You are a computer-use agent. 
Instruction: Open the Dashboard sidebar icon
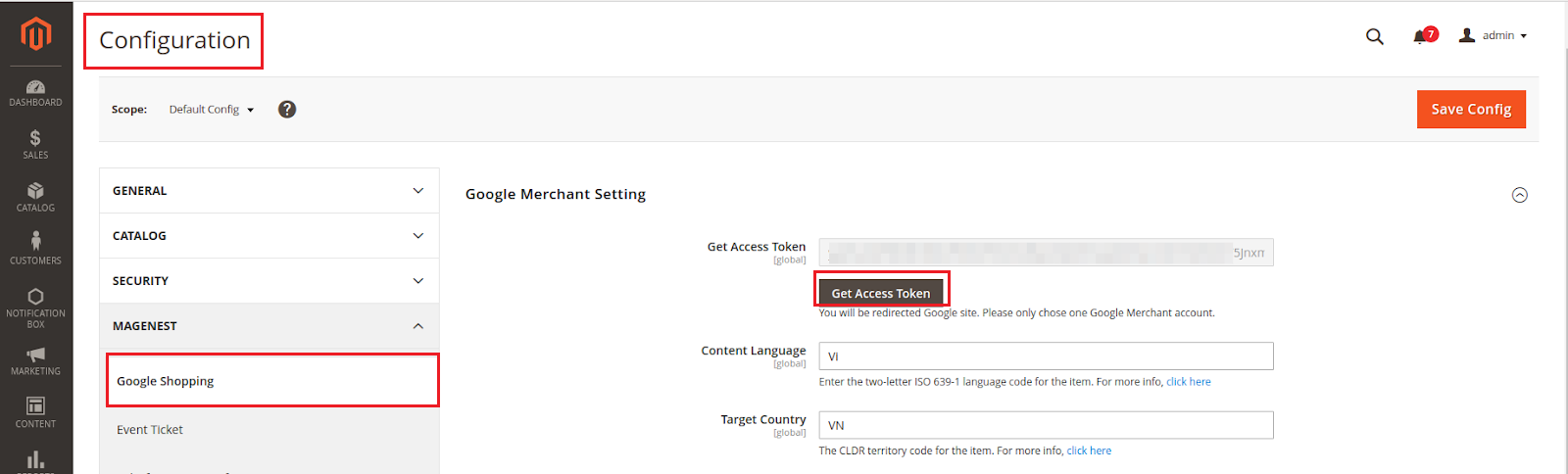pyautogui.click(x=35, y=93)
